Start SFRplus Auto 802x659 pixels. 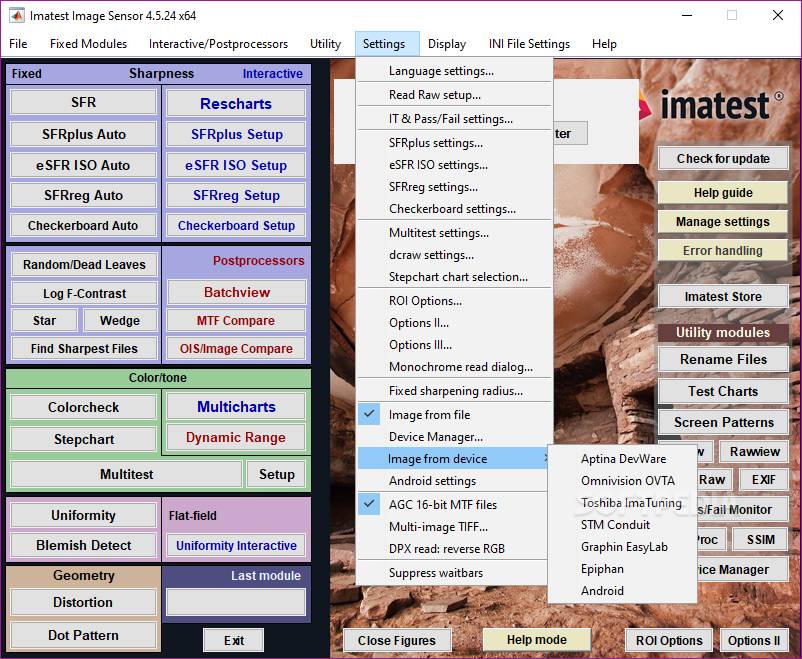click(83, 134)
